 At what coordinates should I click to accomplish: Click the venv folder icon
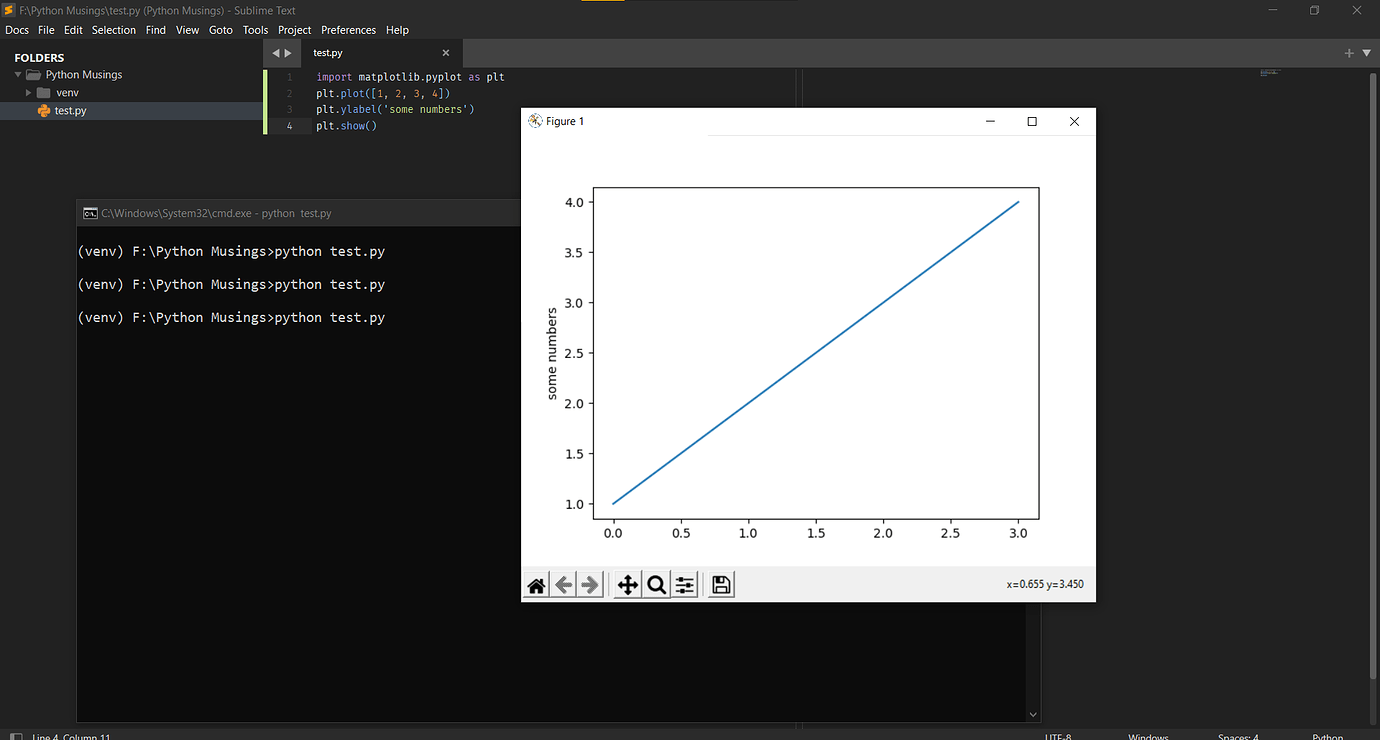click(x=44, y=93)
